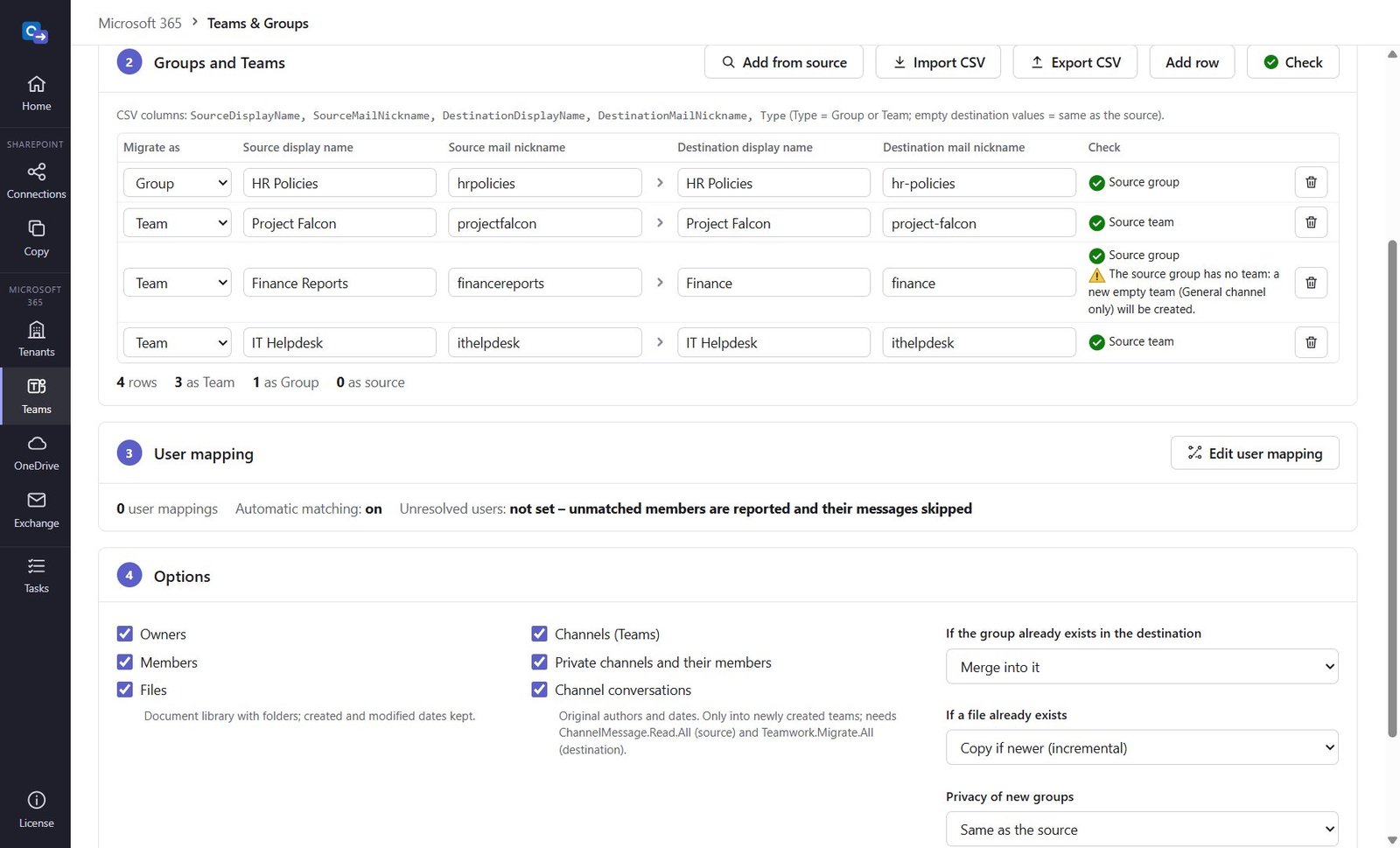Open the Migrate as dropdown for HR Policies
This screenshot has width=1400, height=848.
click(x=178, y=183)
